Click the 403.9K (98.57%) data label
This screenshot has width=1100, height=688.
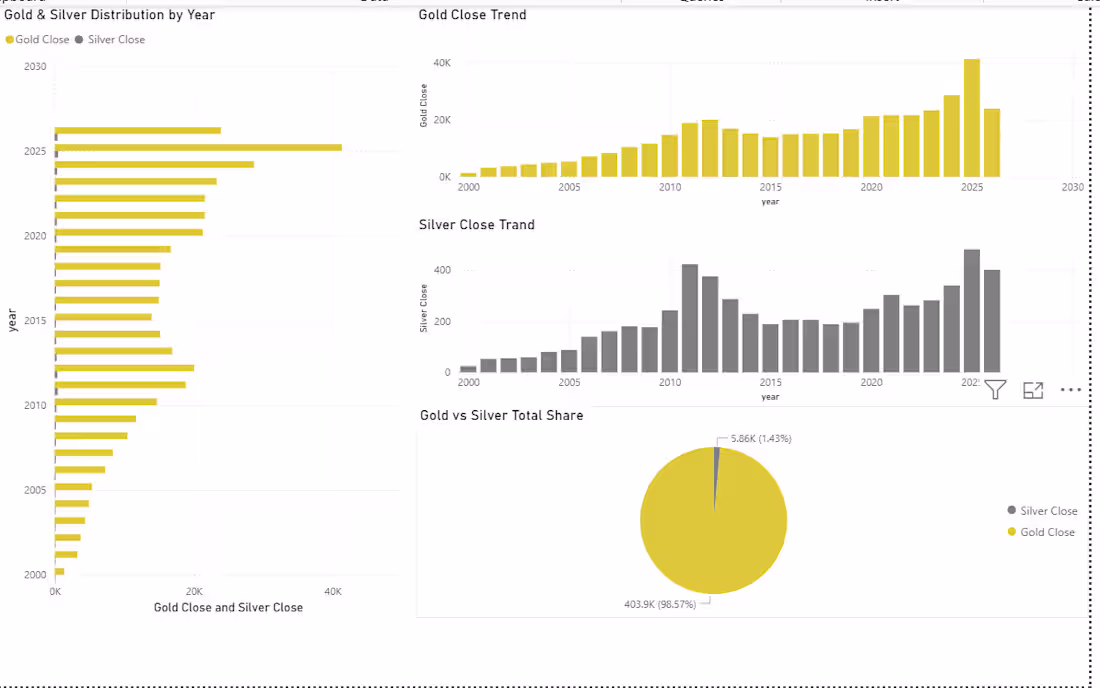pos(660,604)
